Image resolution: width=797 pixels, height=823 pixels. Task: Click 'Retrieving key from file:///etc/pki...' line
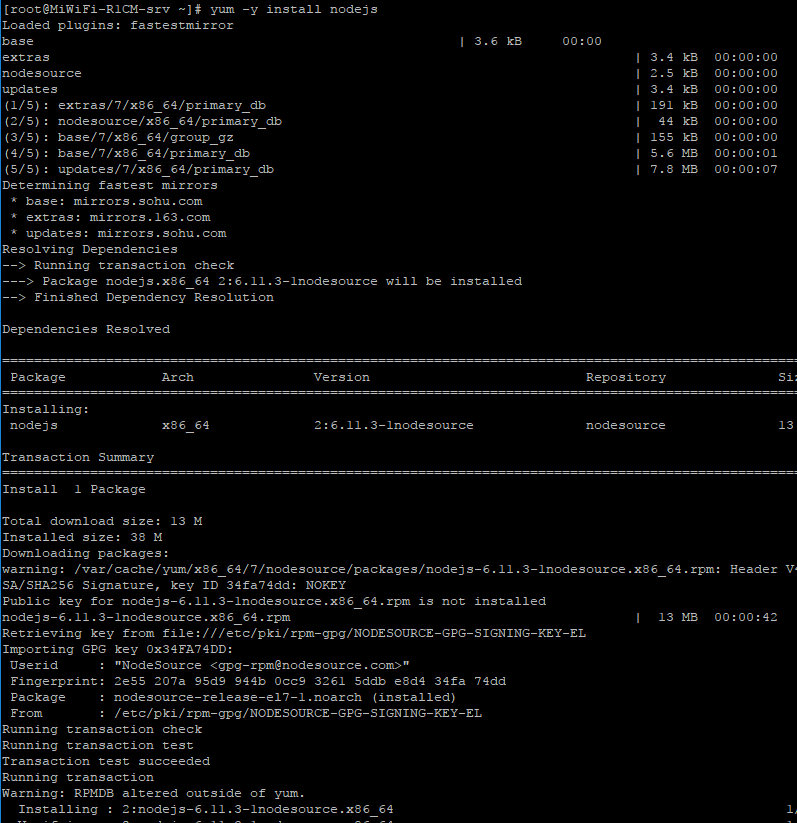point(294,634)
